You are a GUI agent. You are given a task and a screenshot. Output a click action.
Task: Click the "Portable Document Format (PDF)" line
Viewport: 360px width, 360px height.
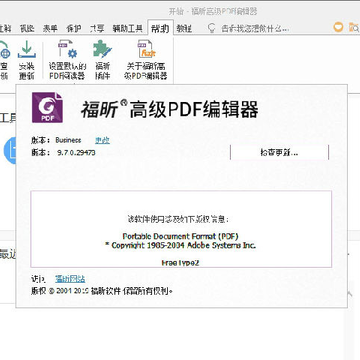(180, 237)
